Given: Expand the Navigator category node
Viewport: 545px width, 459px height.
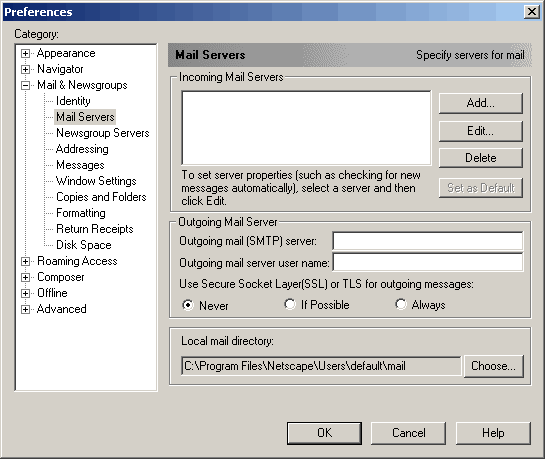Looking at the screenshot, I should tap(25, 69).
